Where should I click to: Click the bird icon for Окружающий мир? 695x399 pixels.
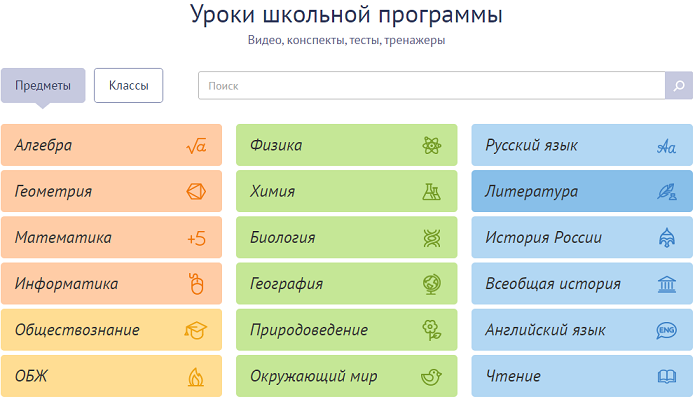coord(431,377)
